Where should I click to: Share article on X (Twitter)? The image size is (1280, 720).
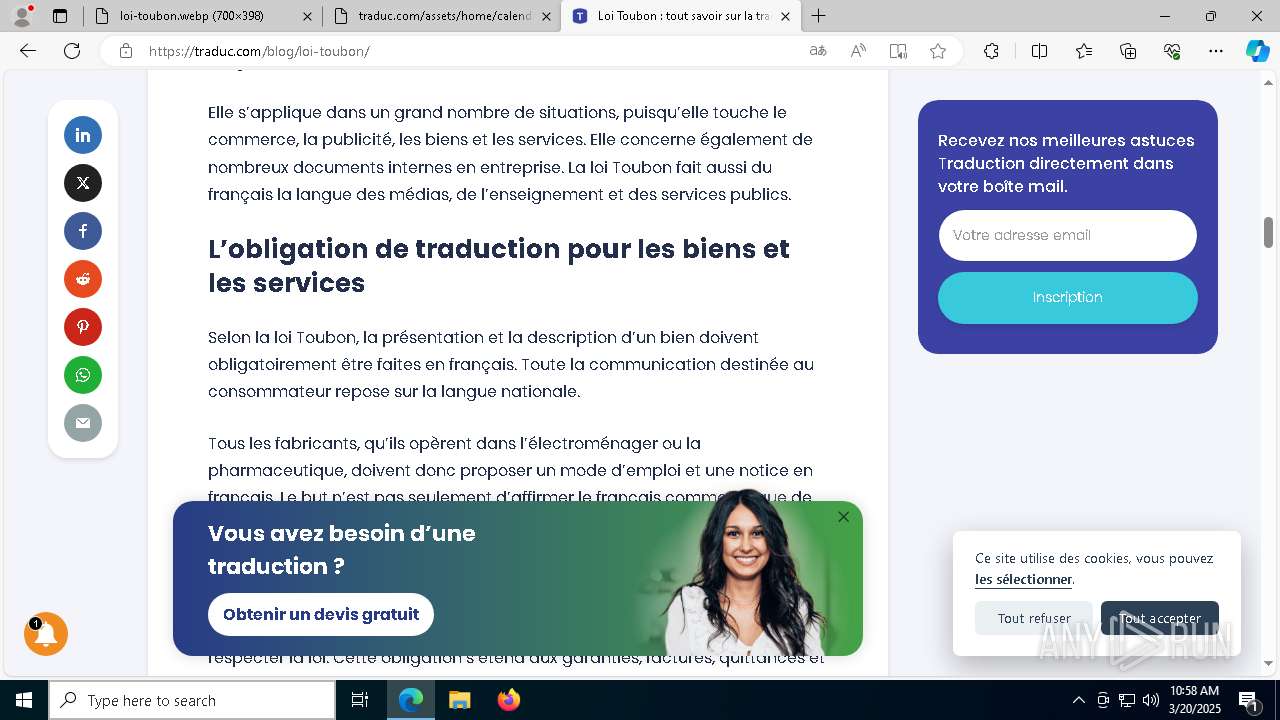pos(83,183)
